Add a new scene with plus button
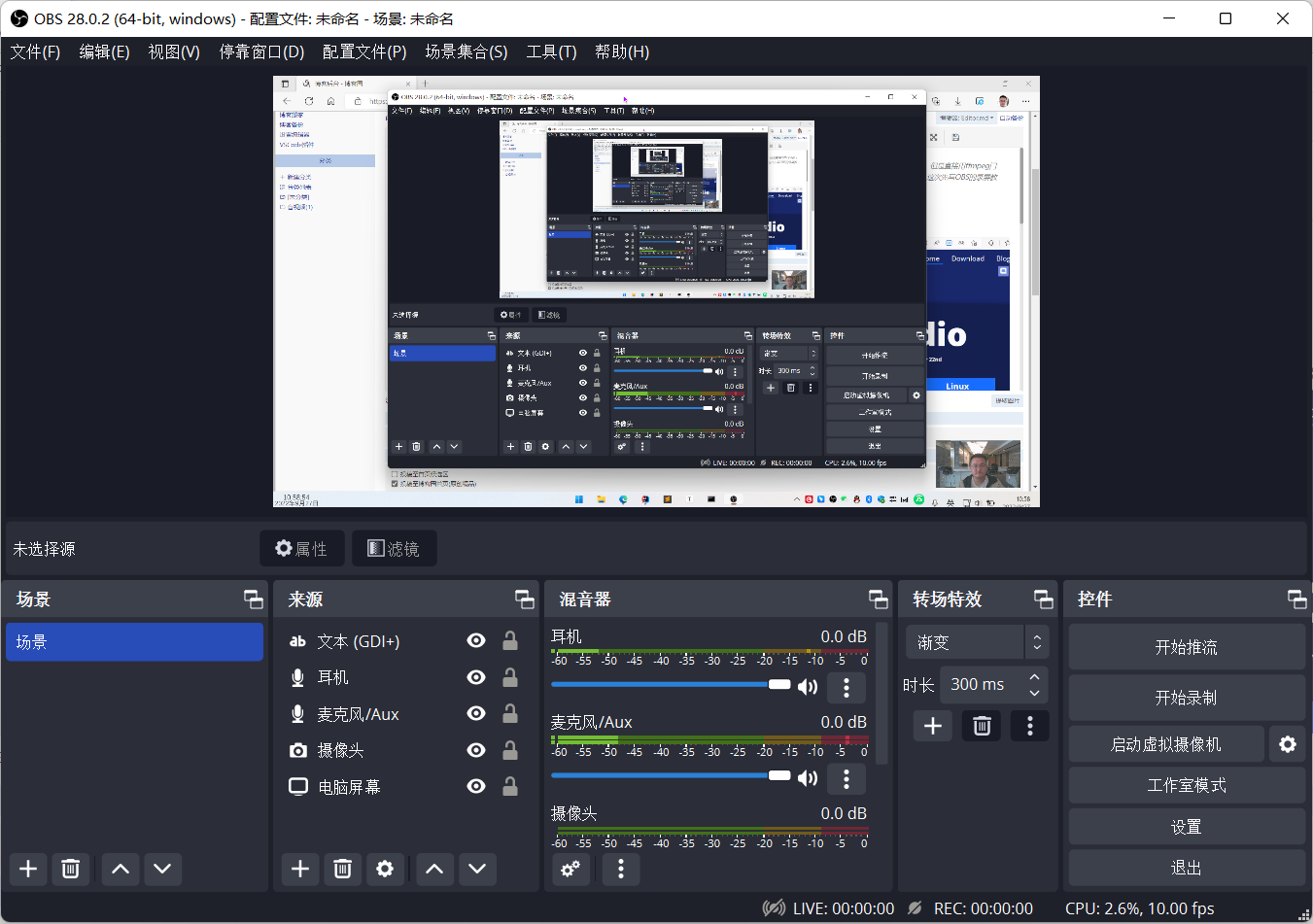This screenshot has height=924, width=1313. click(x=28, y=869)
